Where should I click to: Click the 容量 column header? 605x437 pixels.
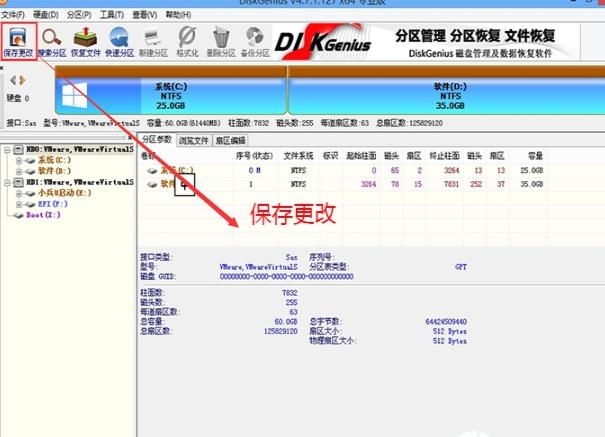535,156
